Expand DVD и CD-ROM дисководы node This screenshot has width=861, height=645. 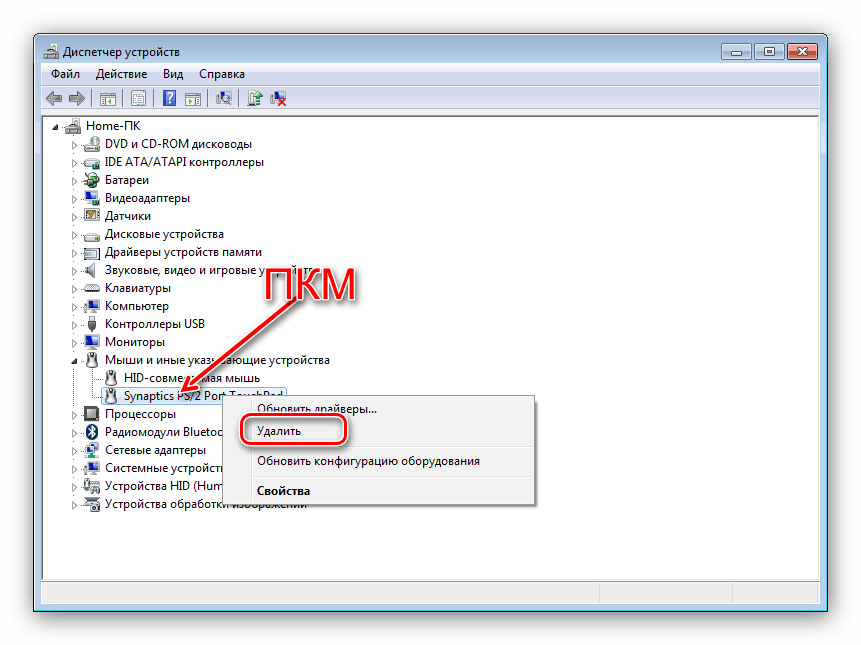[74, 145]
